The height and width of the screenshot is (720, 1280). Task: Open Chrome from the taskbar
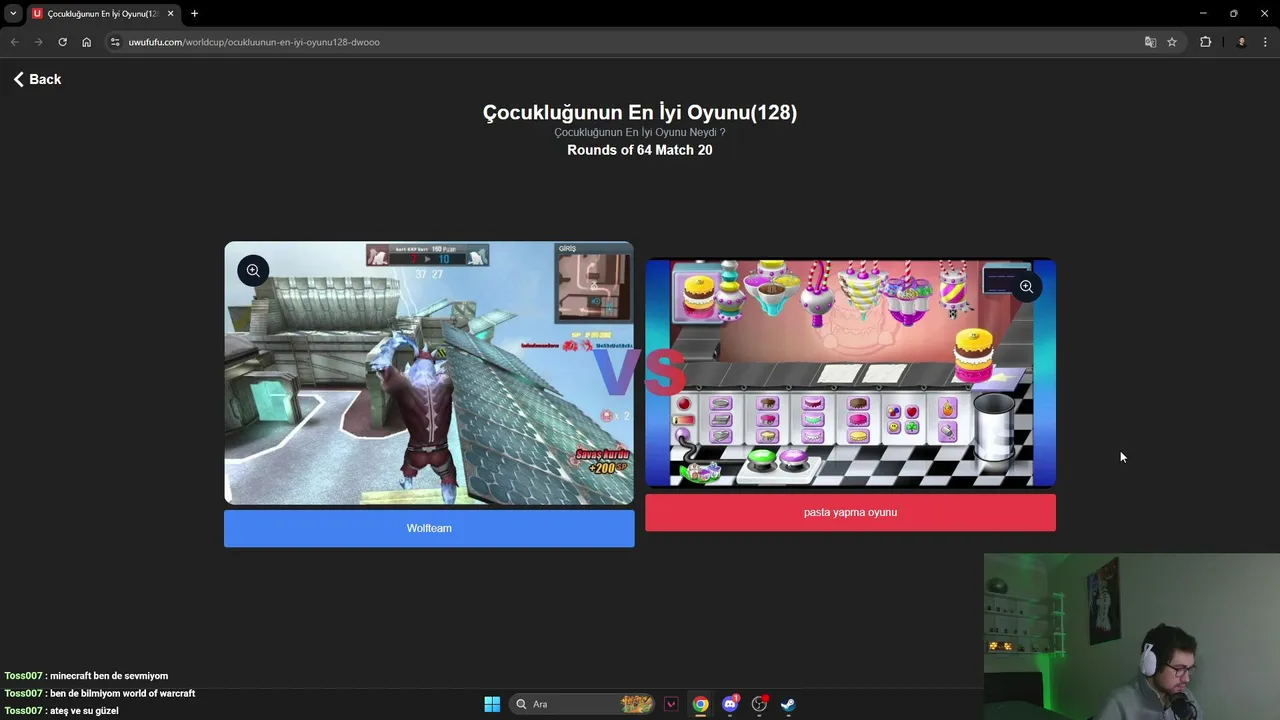700,704
